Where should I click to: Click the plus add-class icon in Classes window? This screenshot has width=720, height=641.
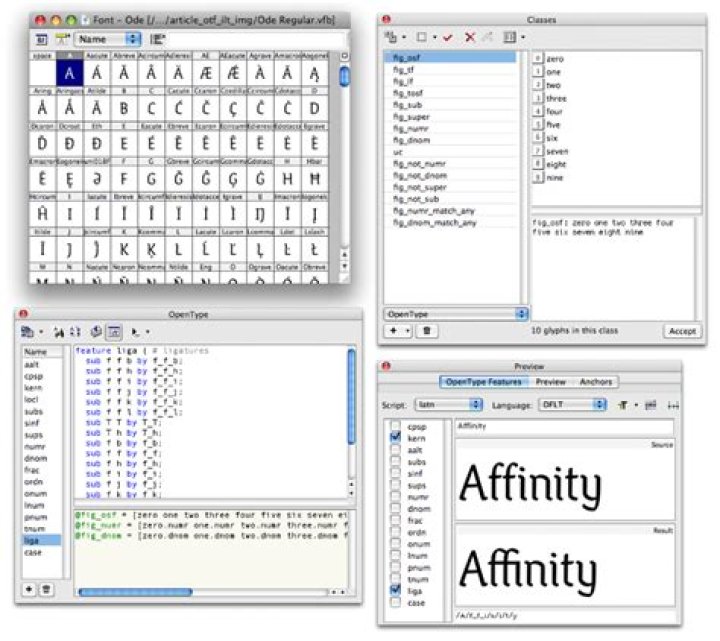coord(393,331)
